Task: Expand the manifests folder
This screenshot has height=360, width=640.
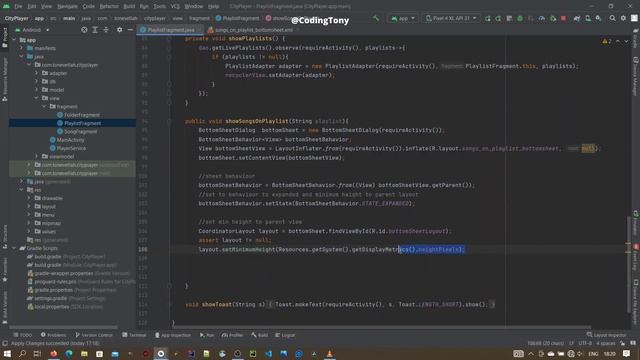Action: tap(22, 48)
